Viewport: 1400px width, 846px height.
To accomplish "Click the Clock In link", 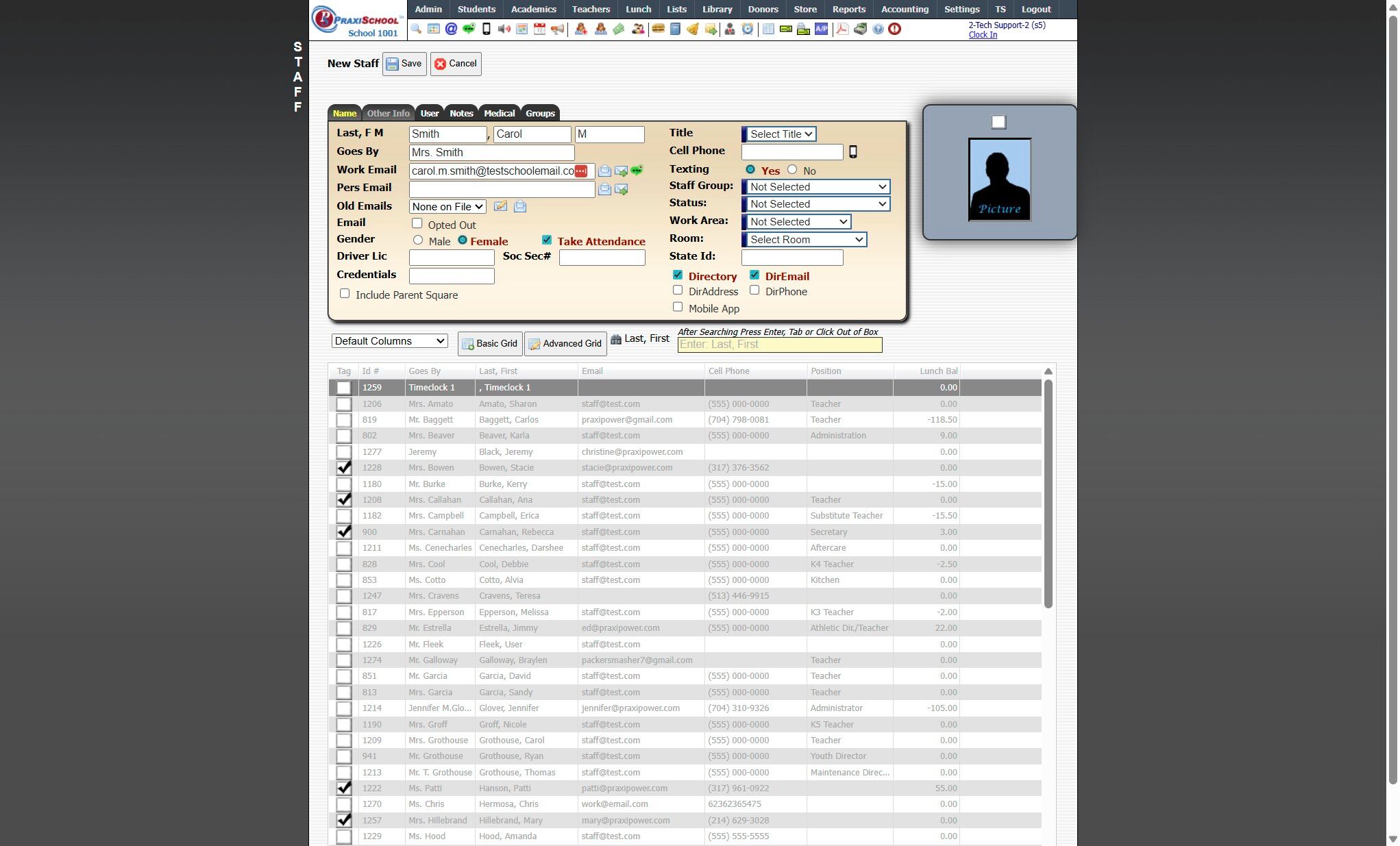I will click(x=982, y=35).
